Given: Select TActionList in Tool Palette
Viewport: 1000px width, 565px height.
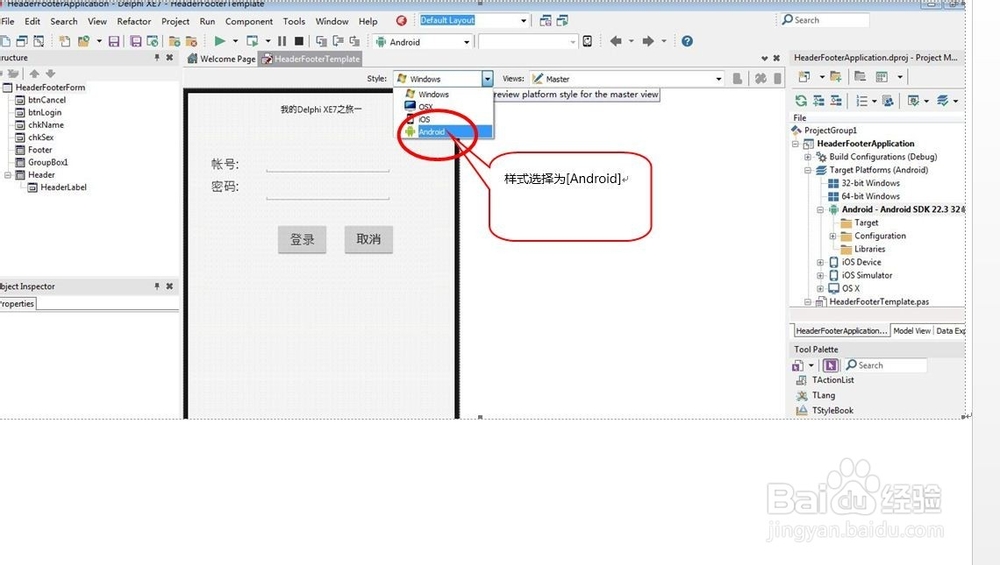Looking at the screenshot, I should click(833, 380).
